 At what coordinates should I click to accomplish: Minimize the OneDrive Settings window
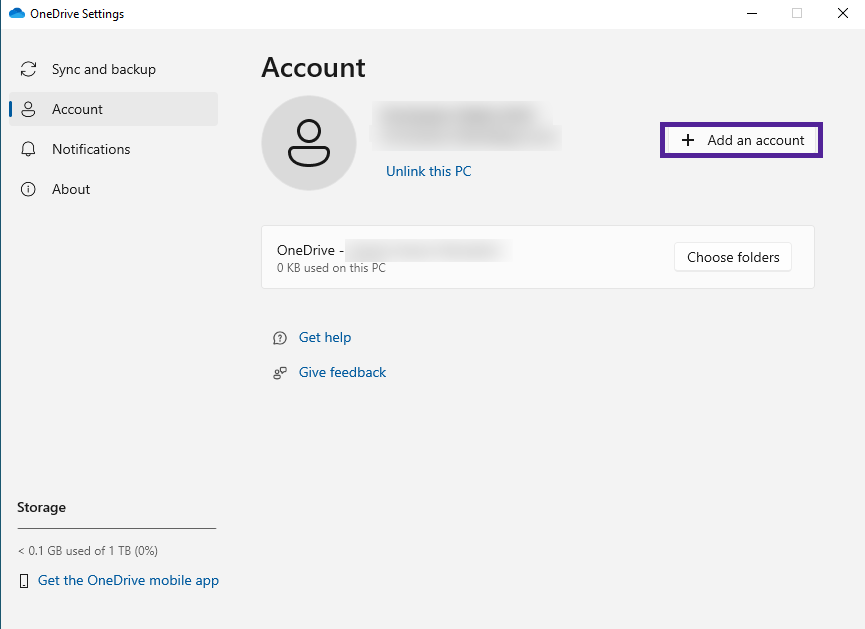point(751,14)
